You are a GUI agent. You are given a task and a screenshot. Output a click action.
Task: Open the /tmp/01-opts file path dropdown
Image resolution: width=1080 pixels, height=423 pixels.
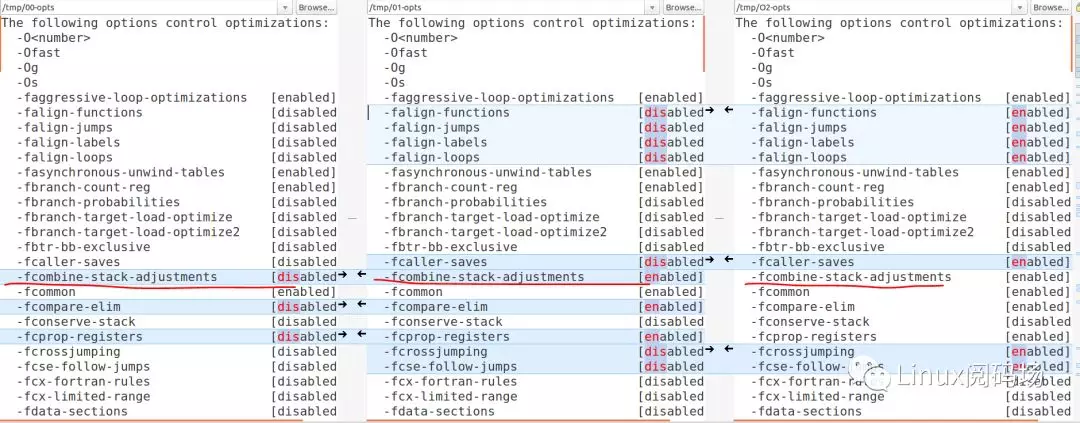652,7
